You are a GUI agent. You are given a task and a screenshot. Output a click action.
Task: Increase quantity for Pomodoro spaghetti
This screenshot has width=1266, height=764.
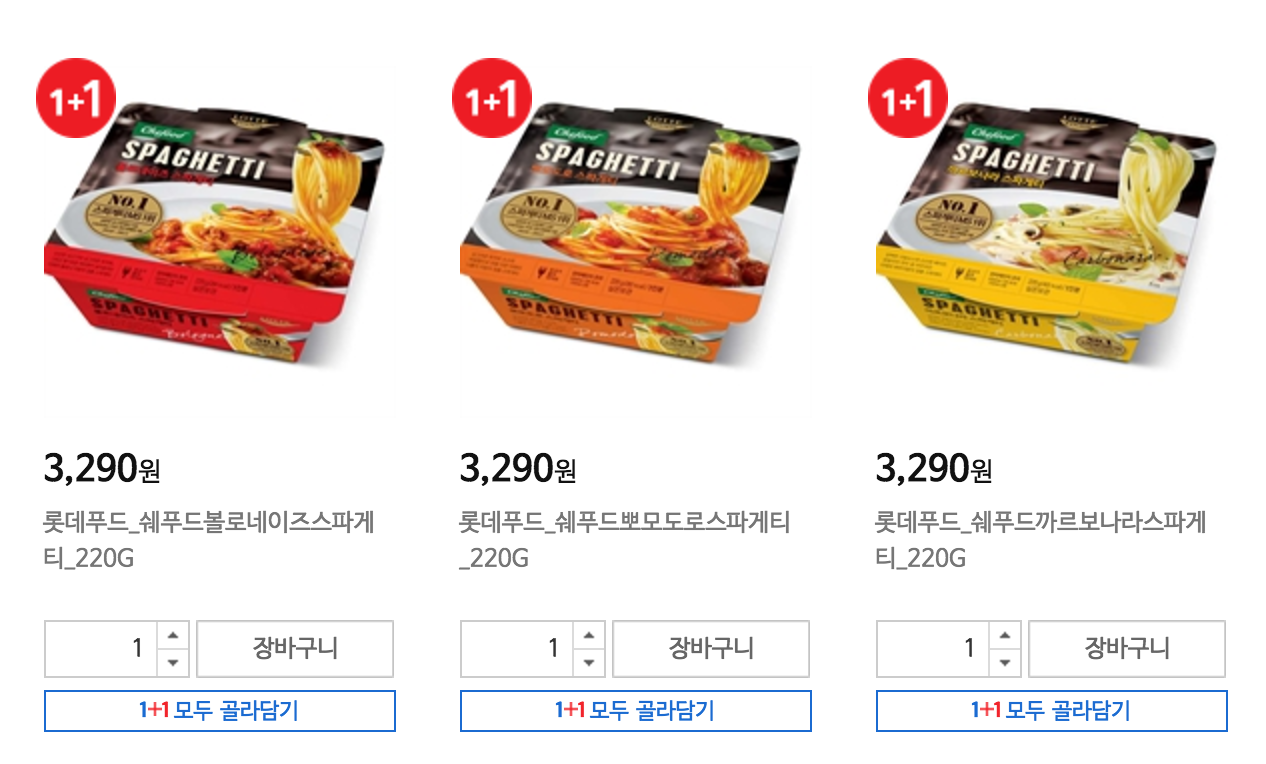point(590,635)
